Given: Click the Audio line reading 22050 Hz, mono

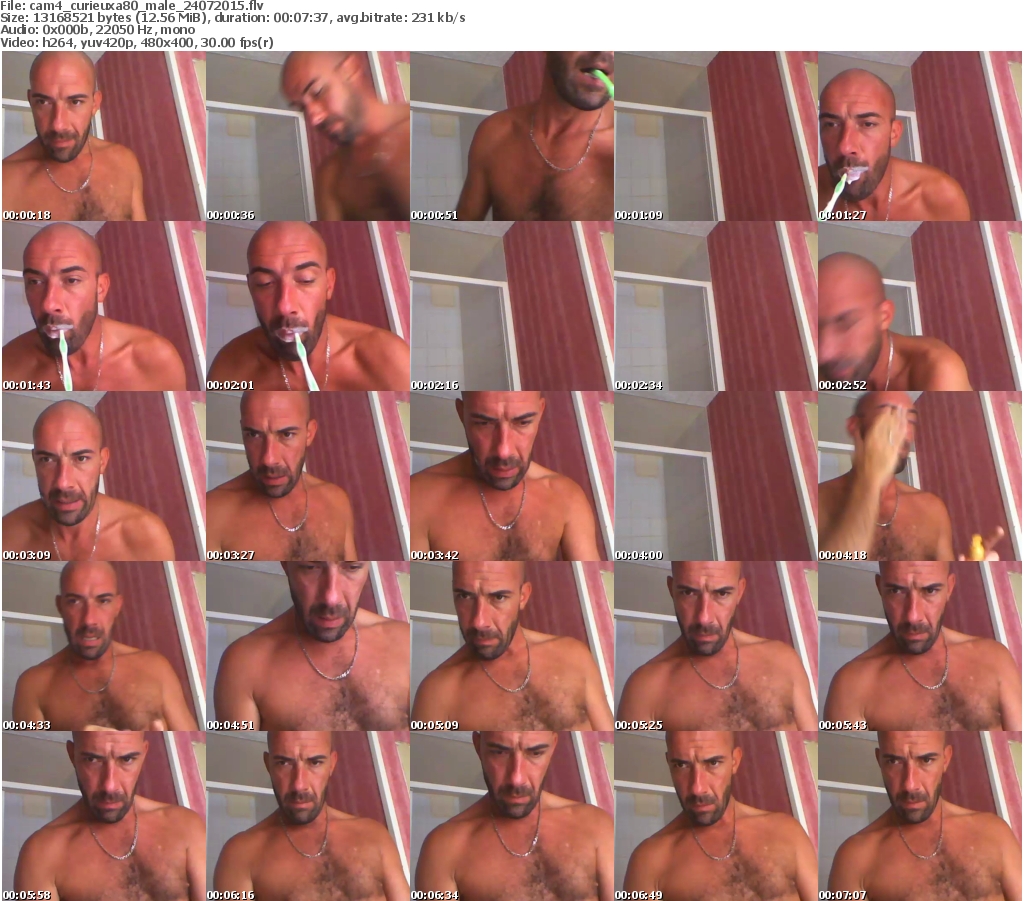Looking at the screenshot, I should (97, 30).
